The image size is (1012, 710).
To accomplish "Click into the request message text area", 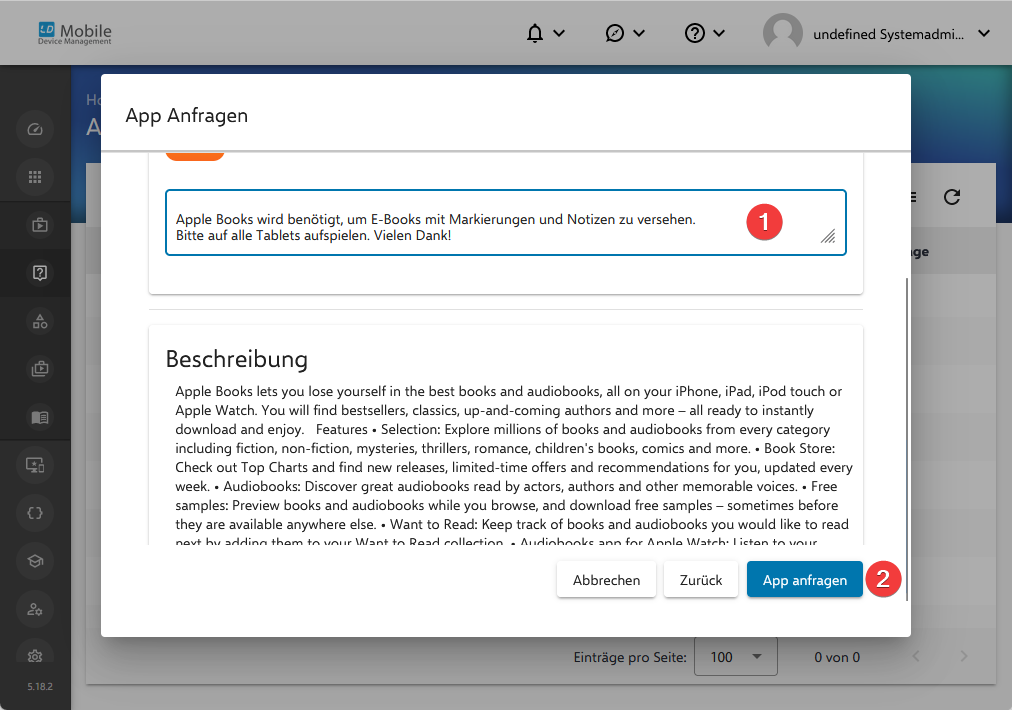I will pos(506,223).
